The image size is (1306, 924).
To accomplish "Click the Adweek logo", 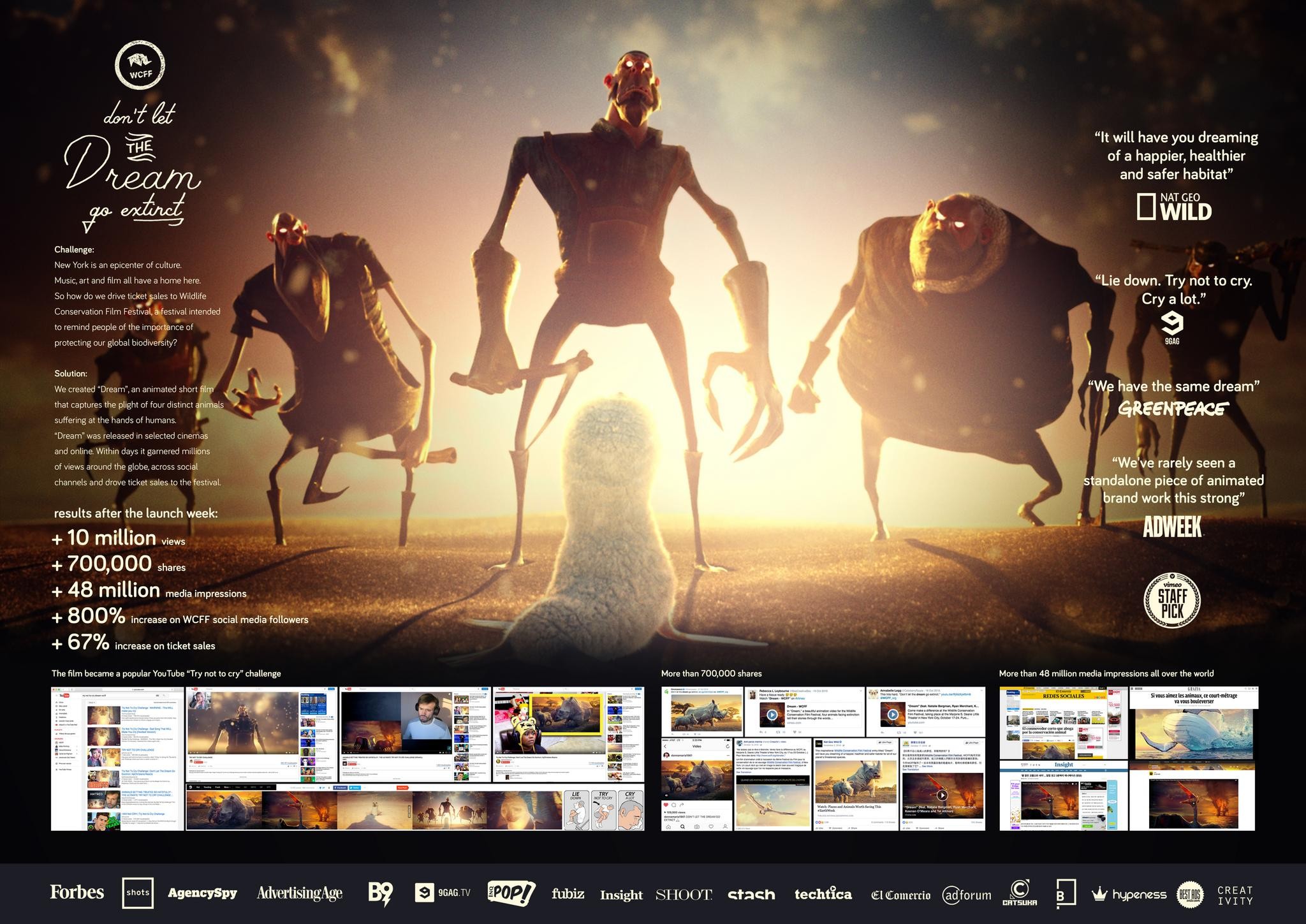I will [1172, 526].
